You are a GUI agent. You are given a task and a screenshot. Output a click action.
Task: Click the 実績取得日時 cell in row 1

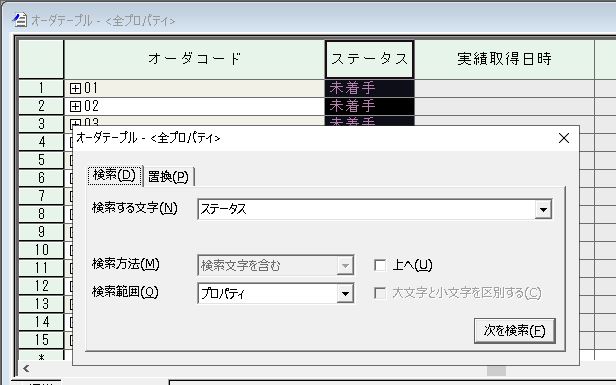click(504, 88)
